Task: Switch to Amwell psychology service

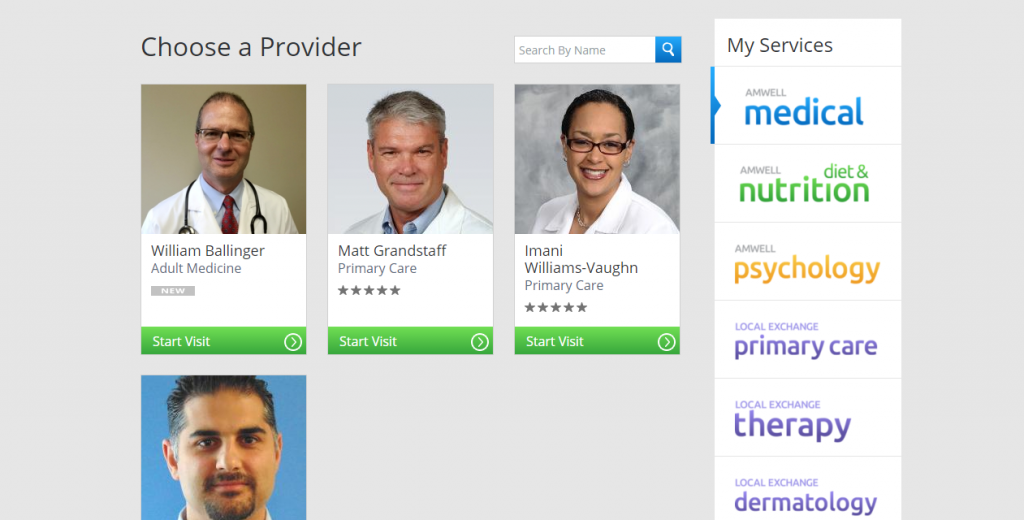Action: 807,262
